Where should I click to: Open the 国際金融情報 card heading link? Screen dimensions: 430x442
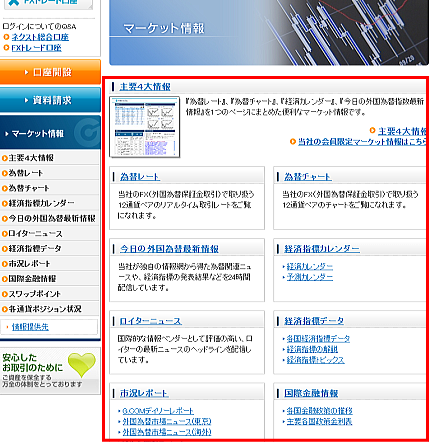pyautogui.click(x=311, y=393)
